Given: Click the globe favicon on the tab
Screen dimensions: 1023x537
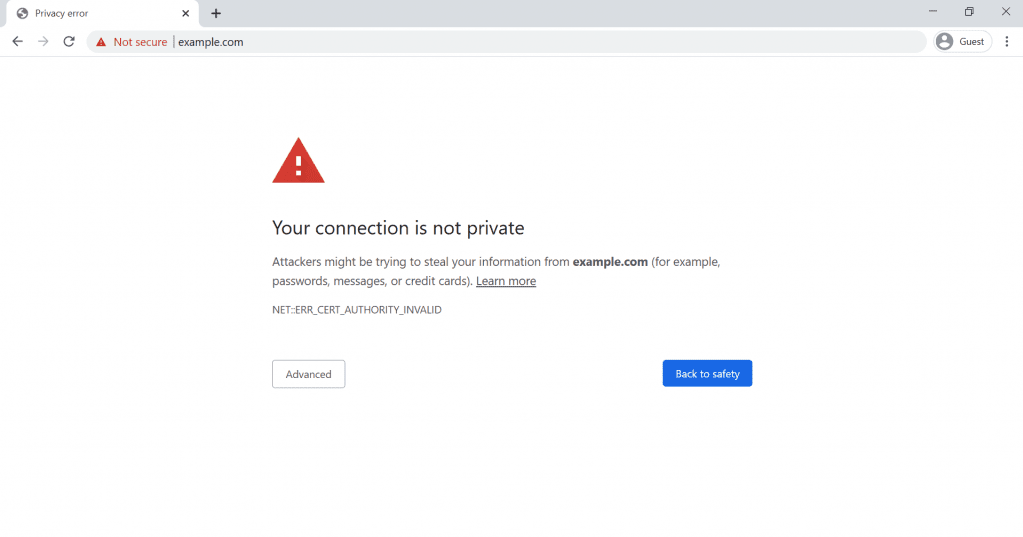Looking at the screenshot, I should coord(22,13).
